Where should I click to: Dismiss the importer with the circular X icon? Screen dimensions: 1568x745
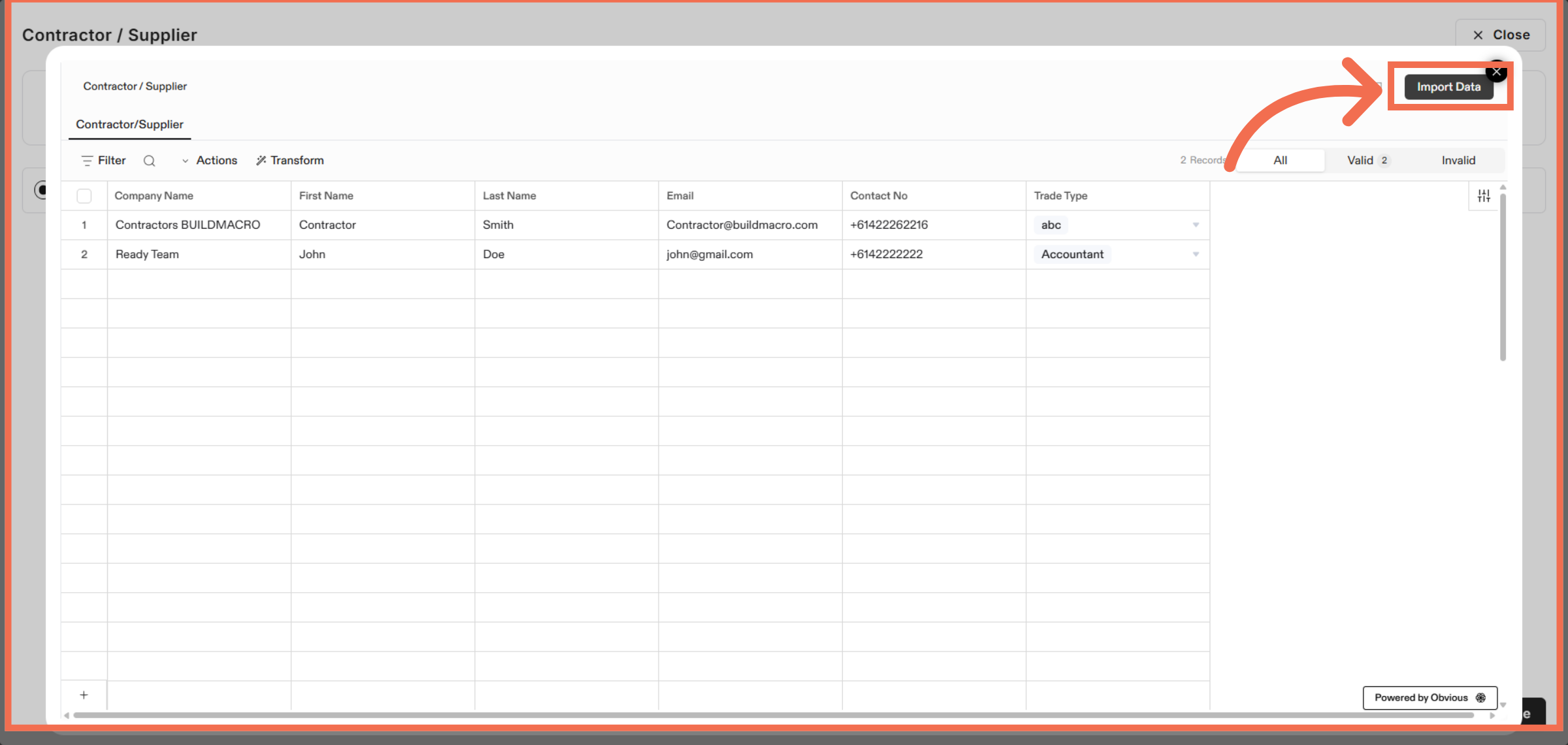pyautogui.click(x=1497, y=72)
